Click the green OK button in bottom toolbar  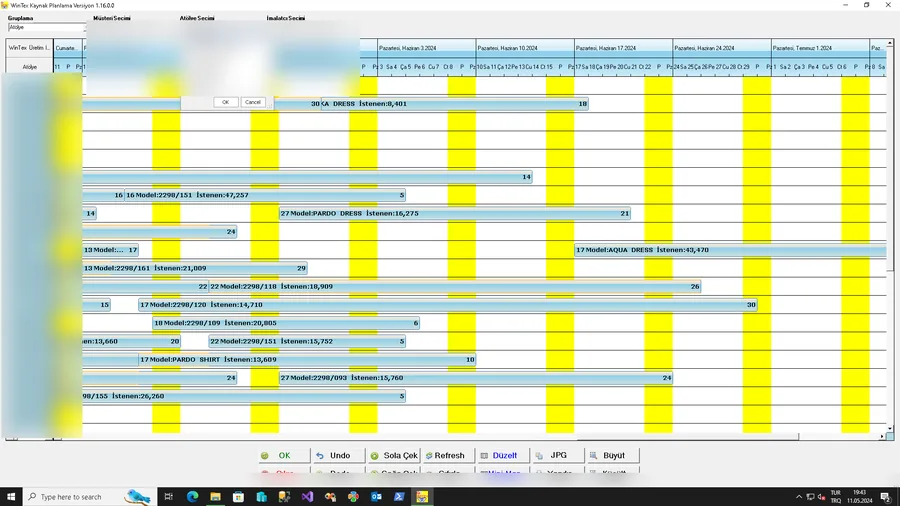[284, 456]
